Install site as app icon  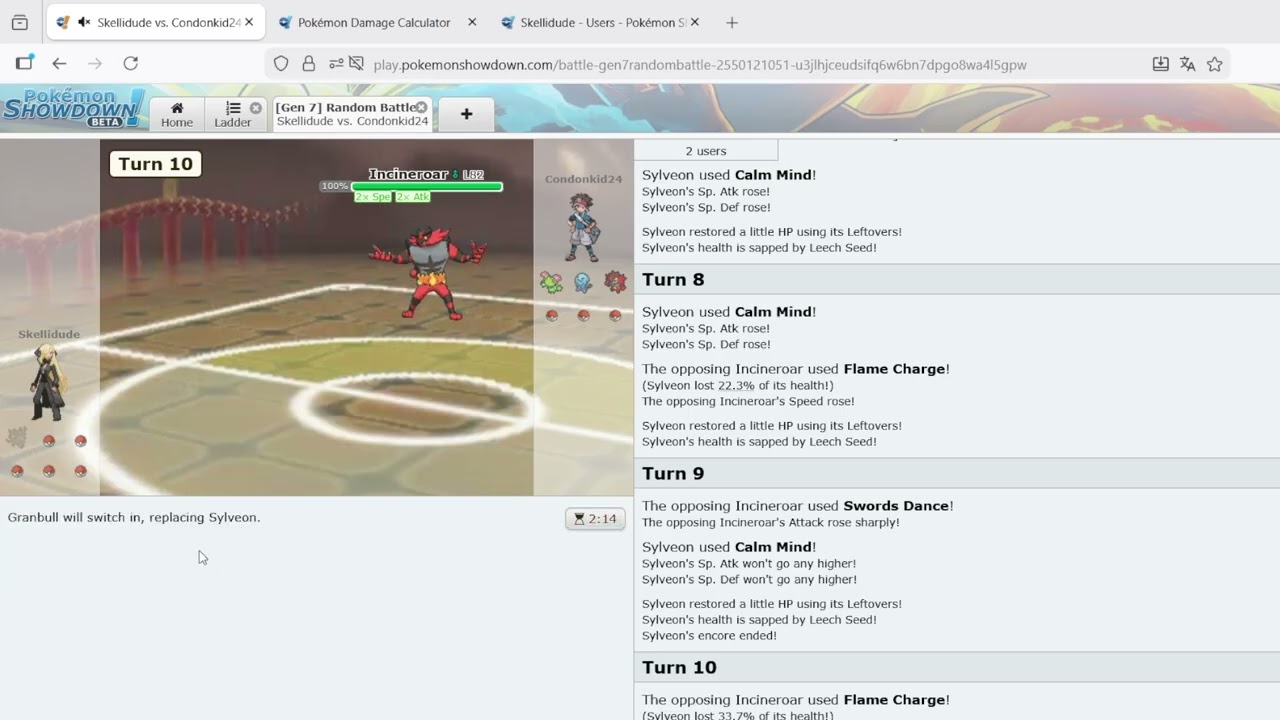(1160, 64)
